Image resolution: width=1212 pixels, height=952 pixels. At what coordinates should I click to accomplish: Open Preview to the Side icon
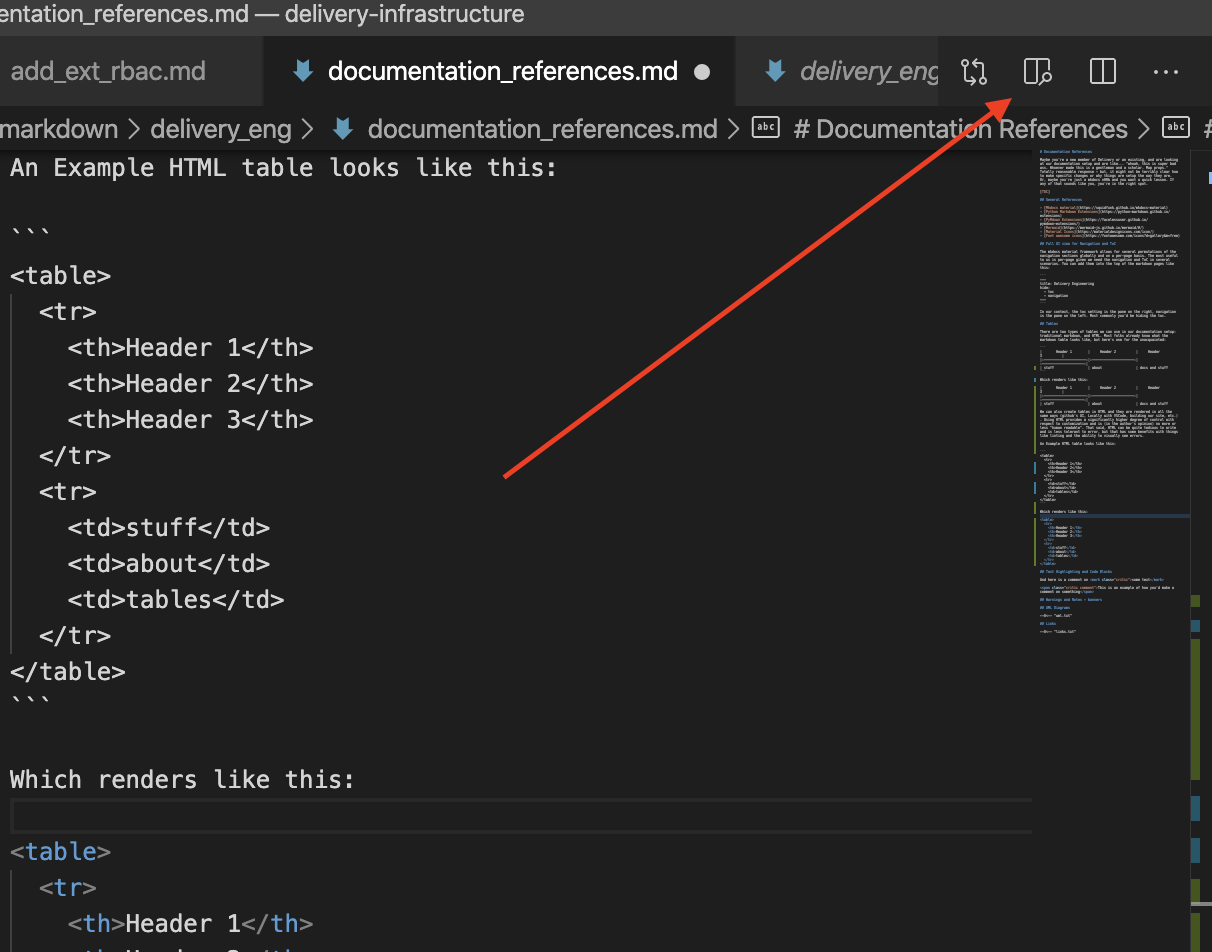pyautogui.click(x=1038, y=72)
